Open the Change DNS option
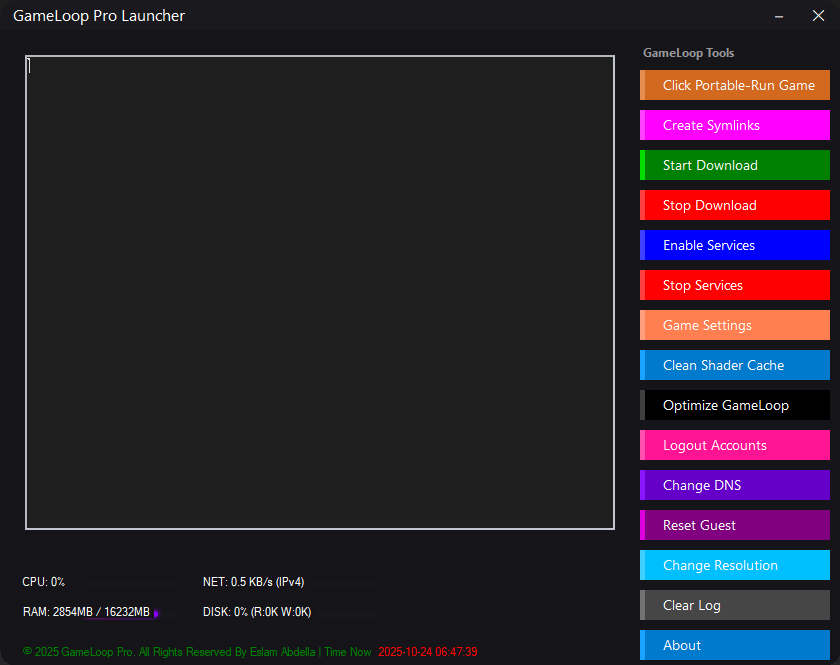The height and width of the screenshot is (665, 840). (x=734, y=485)
